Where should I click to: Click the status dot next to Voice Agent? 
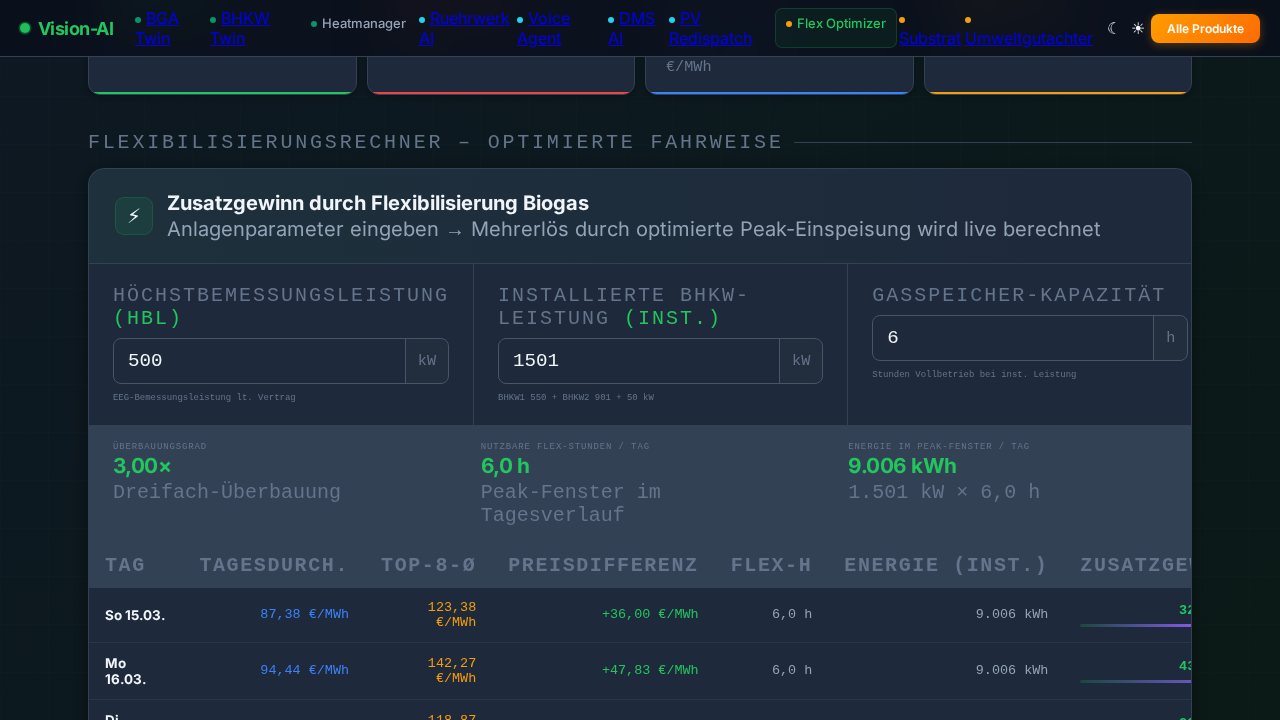pyautogui.click(x=518, y=18)
